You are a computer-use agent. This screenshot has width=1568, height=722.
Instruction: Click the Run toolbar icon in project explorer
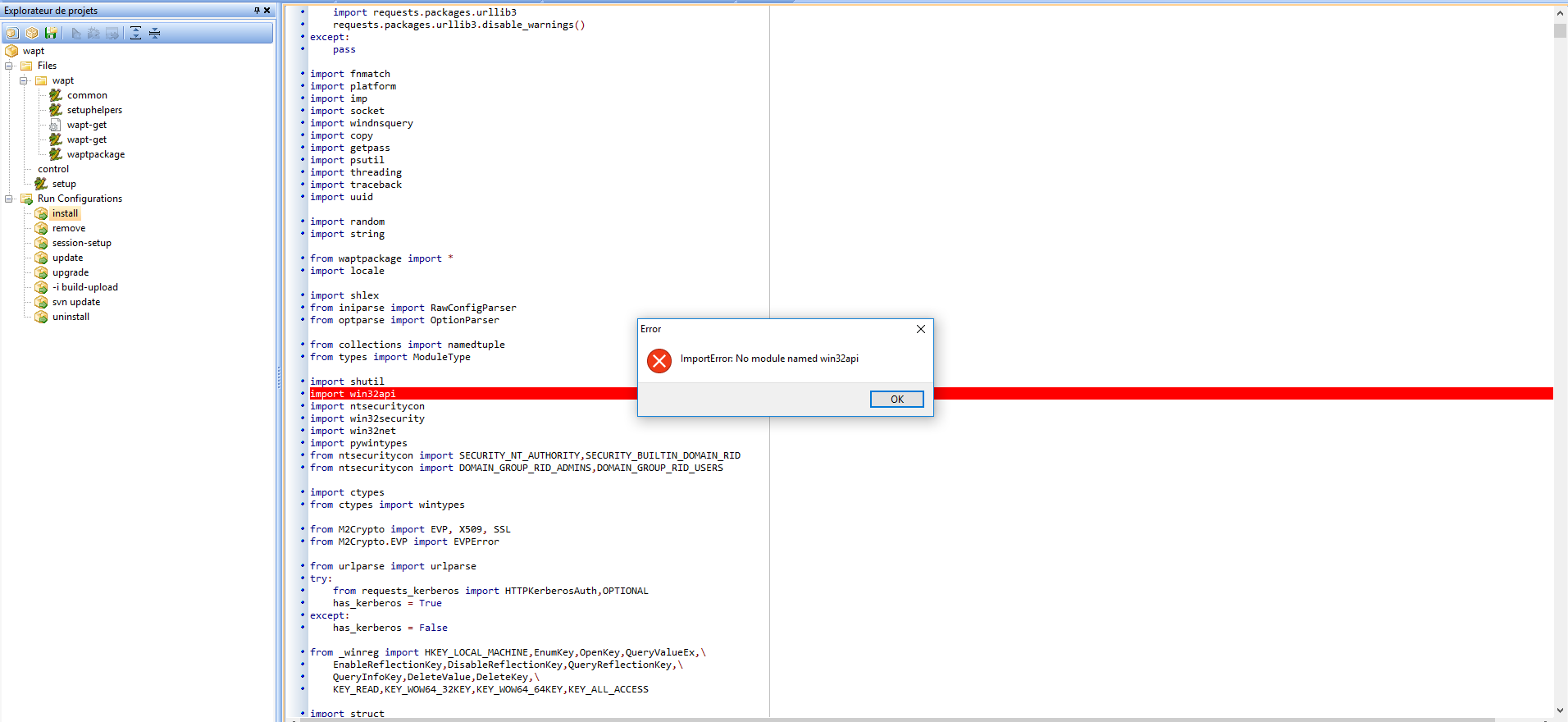(x=76, y=33)
